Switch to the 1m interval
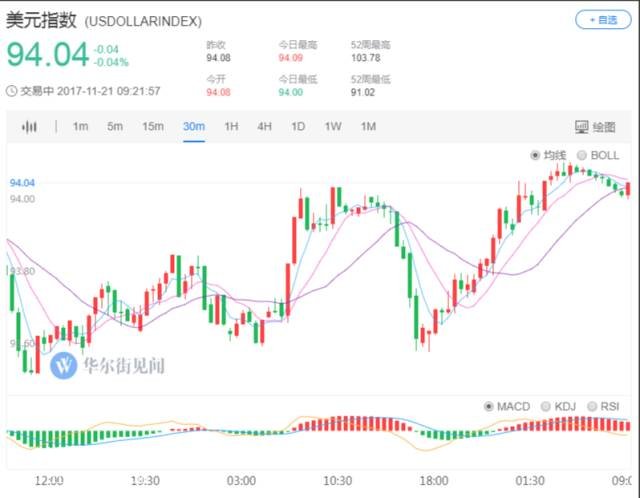640x498 pixels. point(80,127)
